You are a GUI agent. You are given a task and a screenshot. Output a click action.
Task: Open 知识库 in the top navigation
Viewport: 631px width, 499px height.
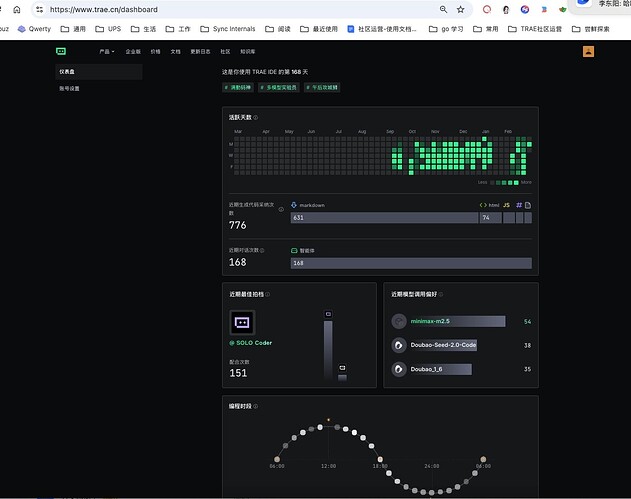(247, 52)
